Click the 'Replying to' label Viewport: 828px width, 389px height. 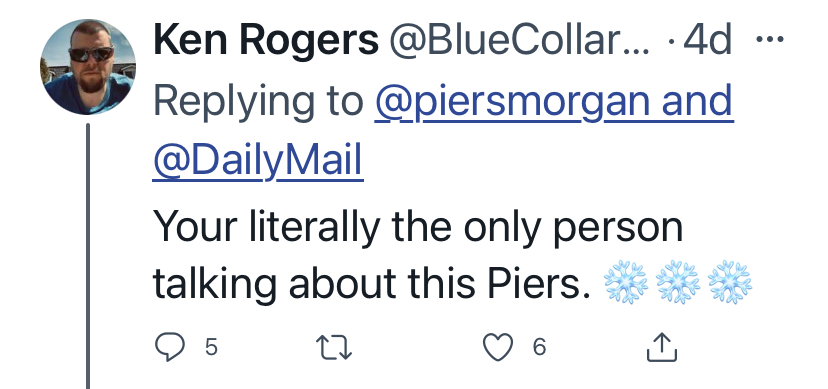click(x=258, y=101)
